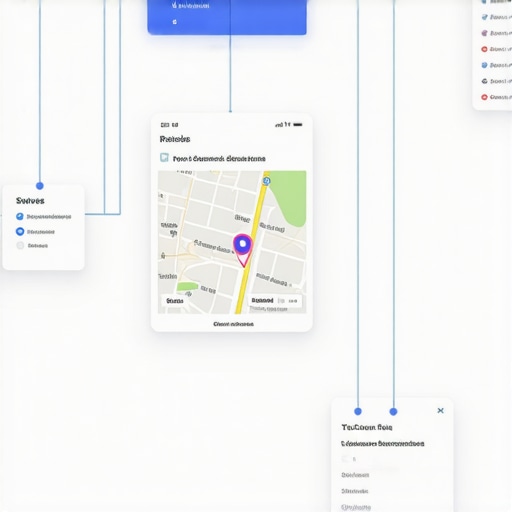Select the blue circular marker on the yellow road
Screen dimensions: 512x512
click(266, 181)
